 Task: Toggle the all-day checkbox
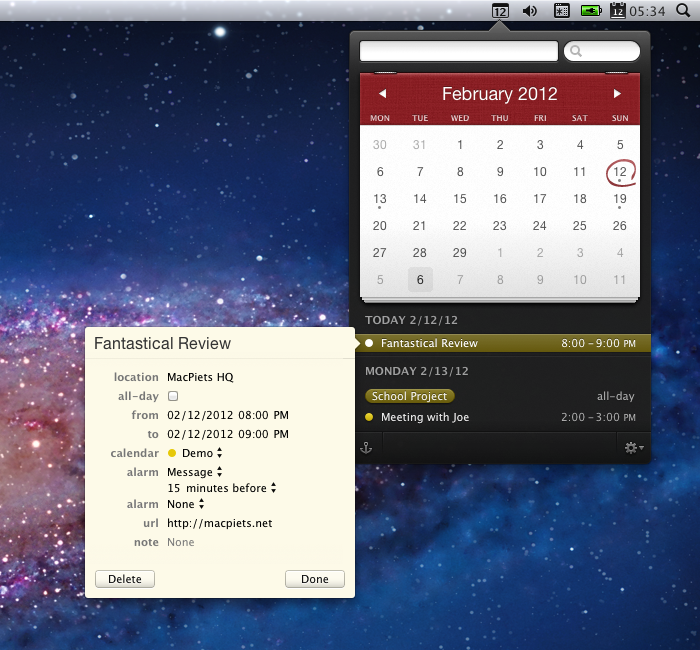click(x=173, y=396)
